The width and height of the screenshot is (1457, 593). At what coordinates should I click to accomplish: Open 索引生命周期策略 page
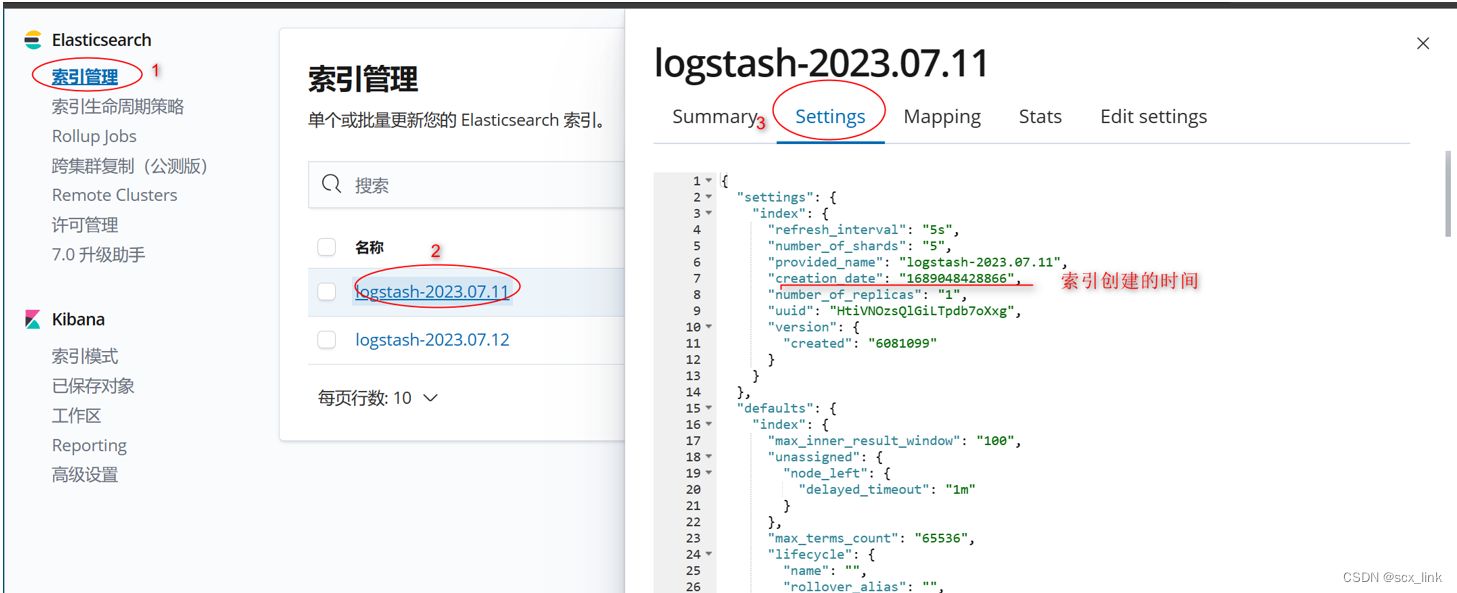[118, 106]
